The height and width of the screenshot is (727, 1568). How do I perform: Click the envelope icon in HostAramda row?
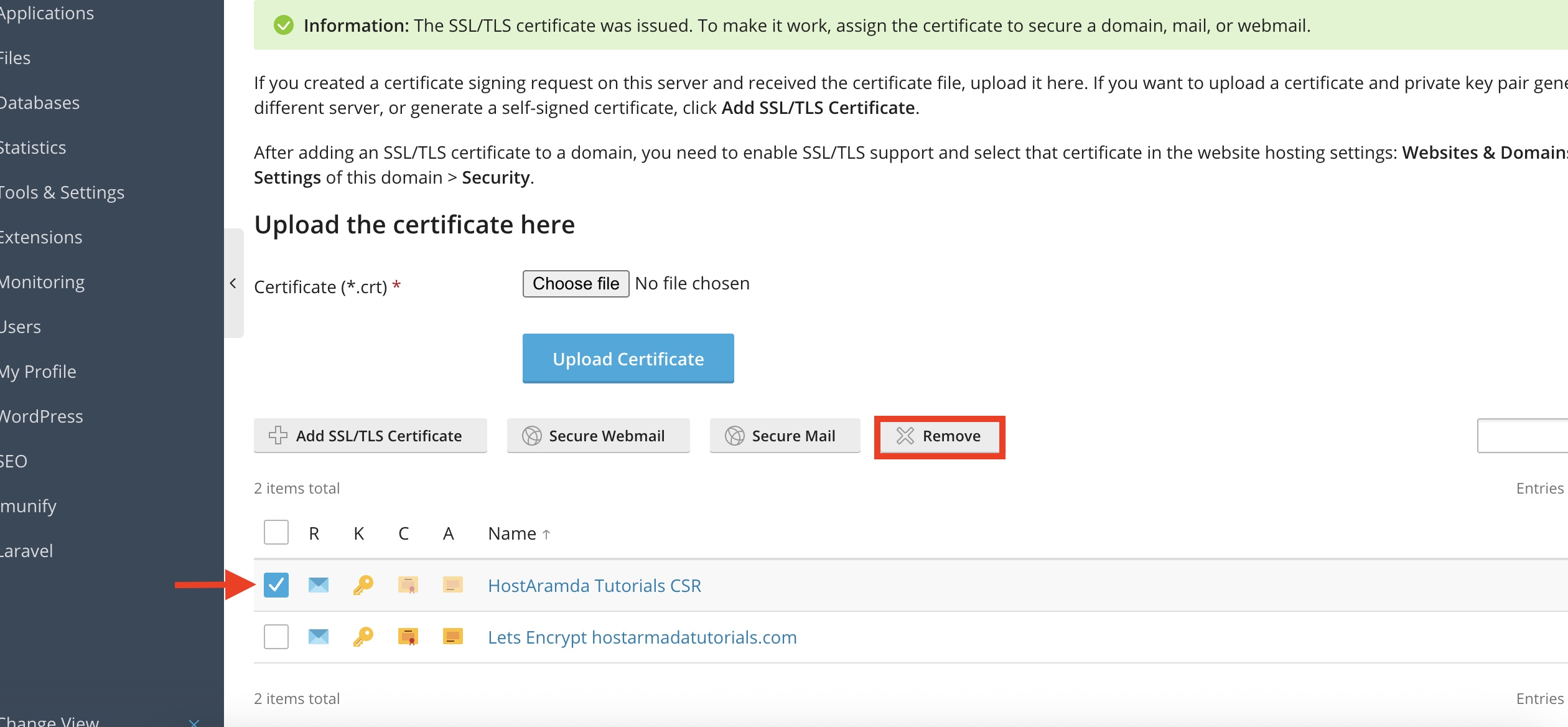pyautogui.click(x=319, y=584)
